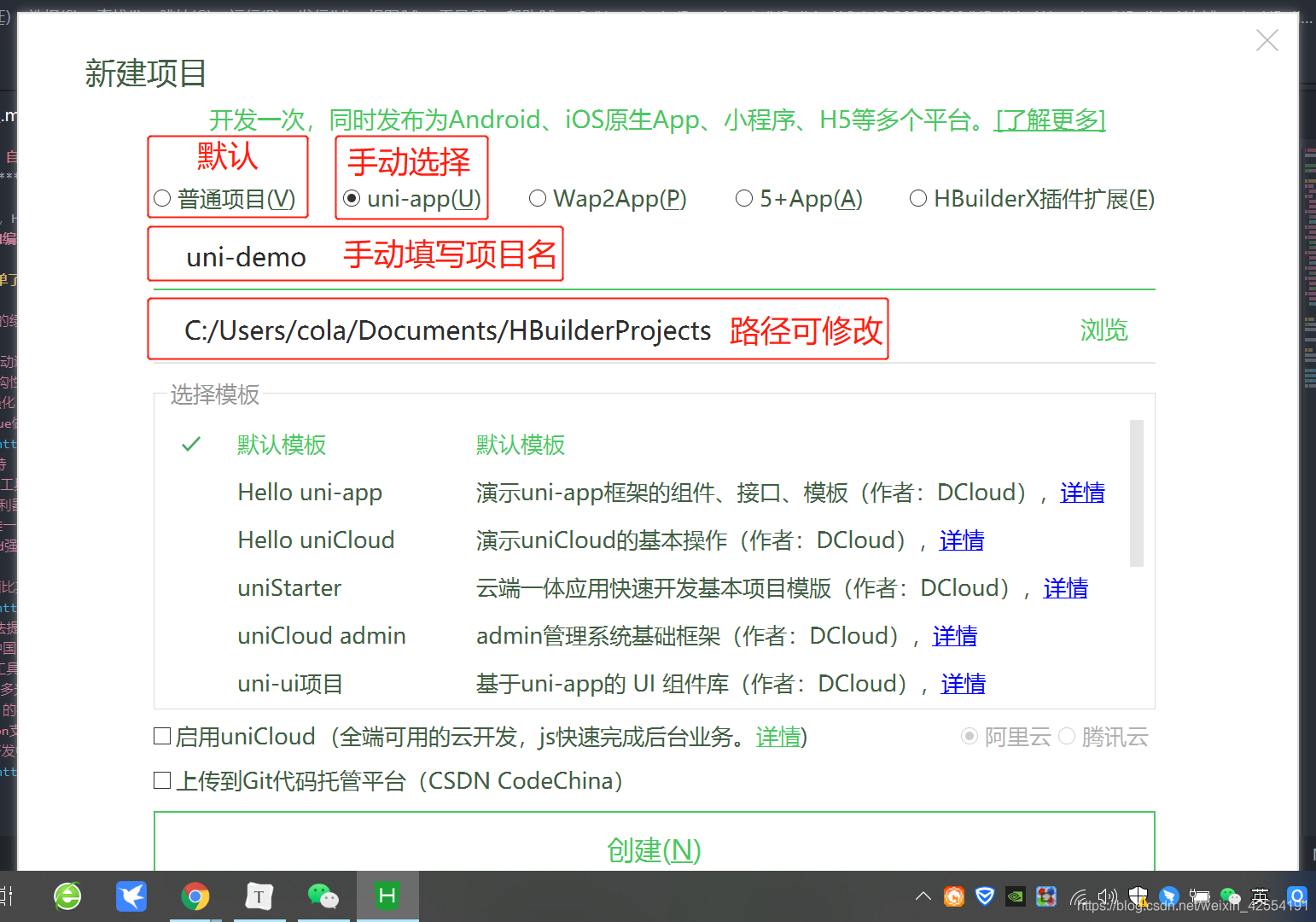Open 详情 link for uniCloud admin
This screenshot has width=1316, height=922.
pos(955,636)
